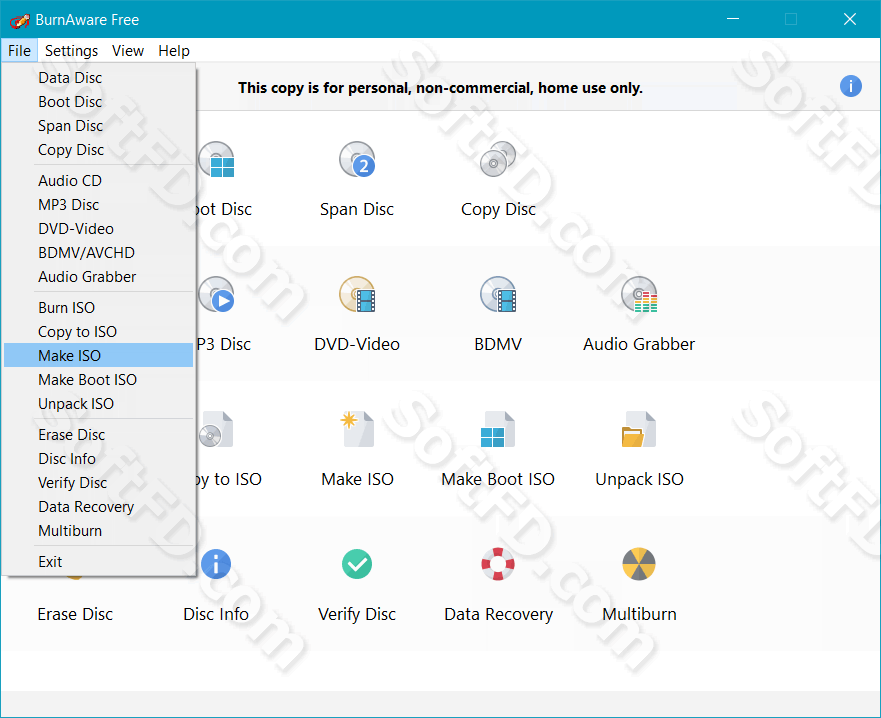881x718 pixels.
Task: Click the highlighted Make ISO menu item
Action: tap(98, 355)
